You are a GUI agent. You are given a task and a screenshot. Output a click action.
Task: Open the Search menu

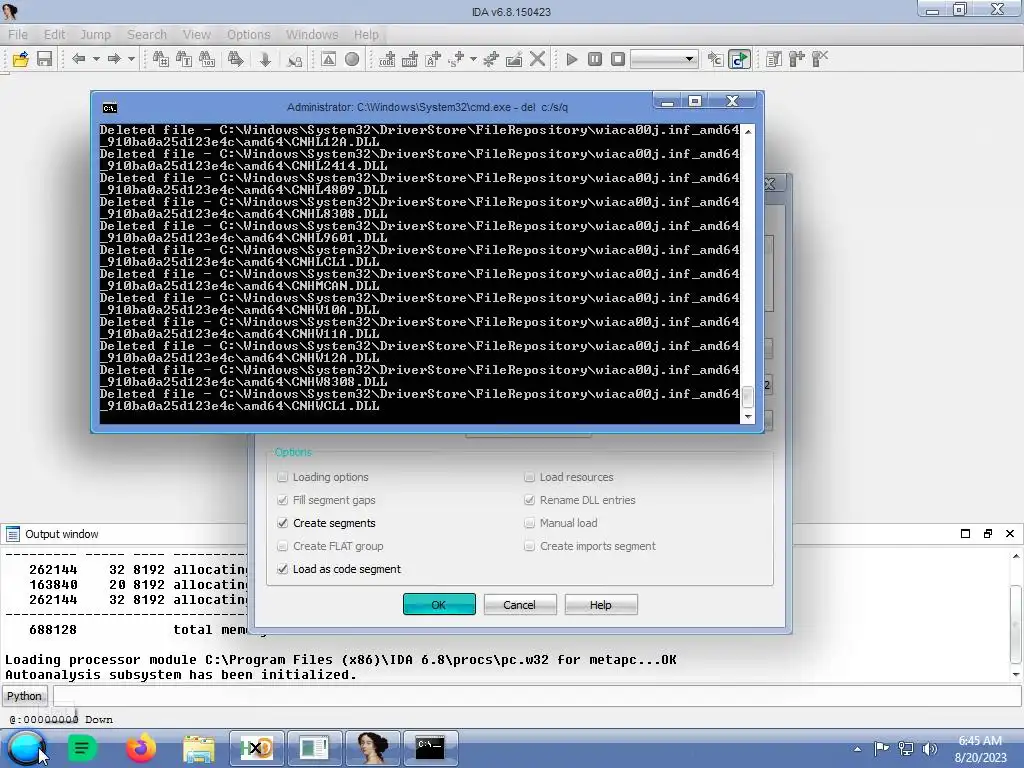(x=147, y=35)
